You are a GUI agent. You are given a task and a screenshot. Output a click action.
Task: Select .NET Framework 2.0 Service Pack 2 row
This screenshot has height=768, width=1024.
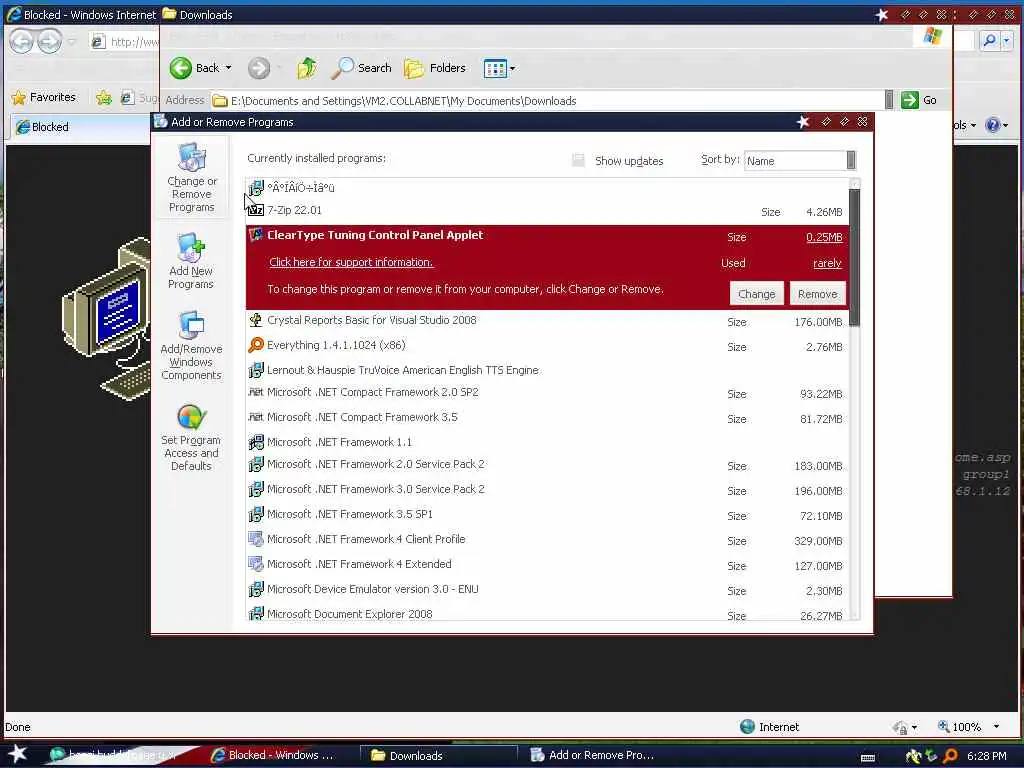pyautogui.click(x=547, y=465)
